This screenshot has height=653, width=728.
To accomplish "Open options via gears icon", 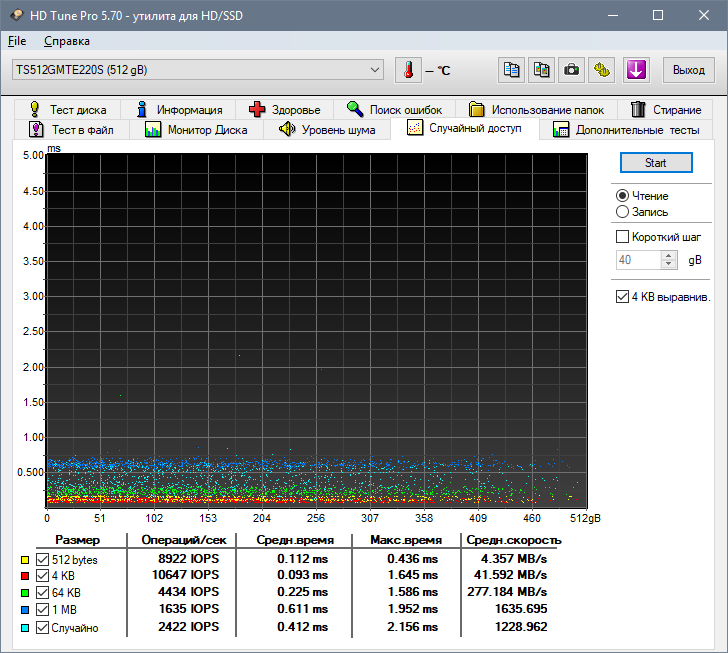I will coord(602,71).
